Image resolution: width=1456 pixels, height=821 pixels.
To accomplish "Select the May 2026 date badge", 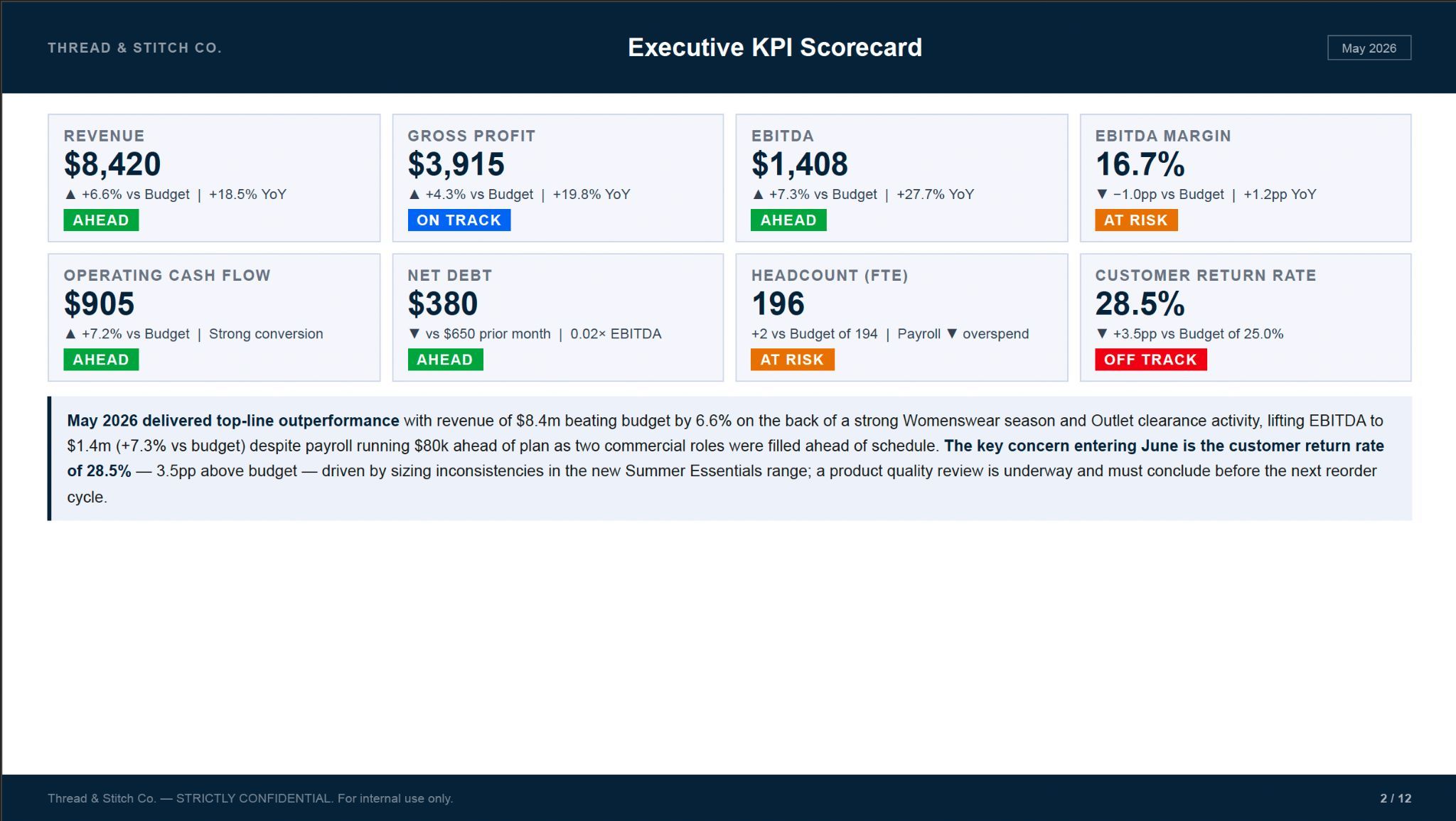I will click(x=1369, y=48).
